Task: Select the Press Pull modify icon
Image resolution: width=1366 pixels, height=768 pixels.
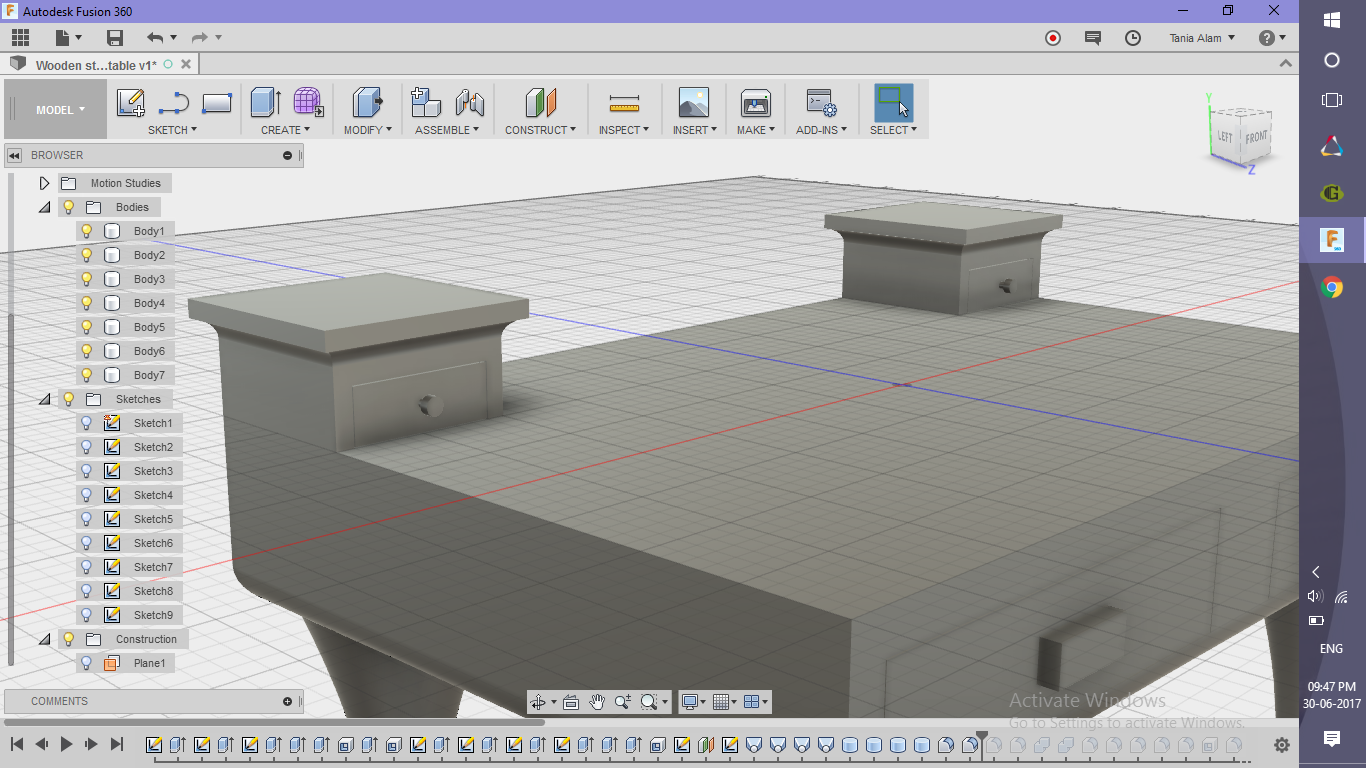Action: point(368,103)
